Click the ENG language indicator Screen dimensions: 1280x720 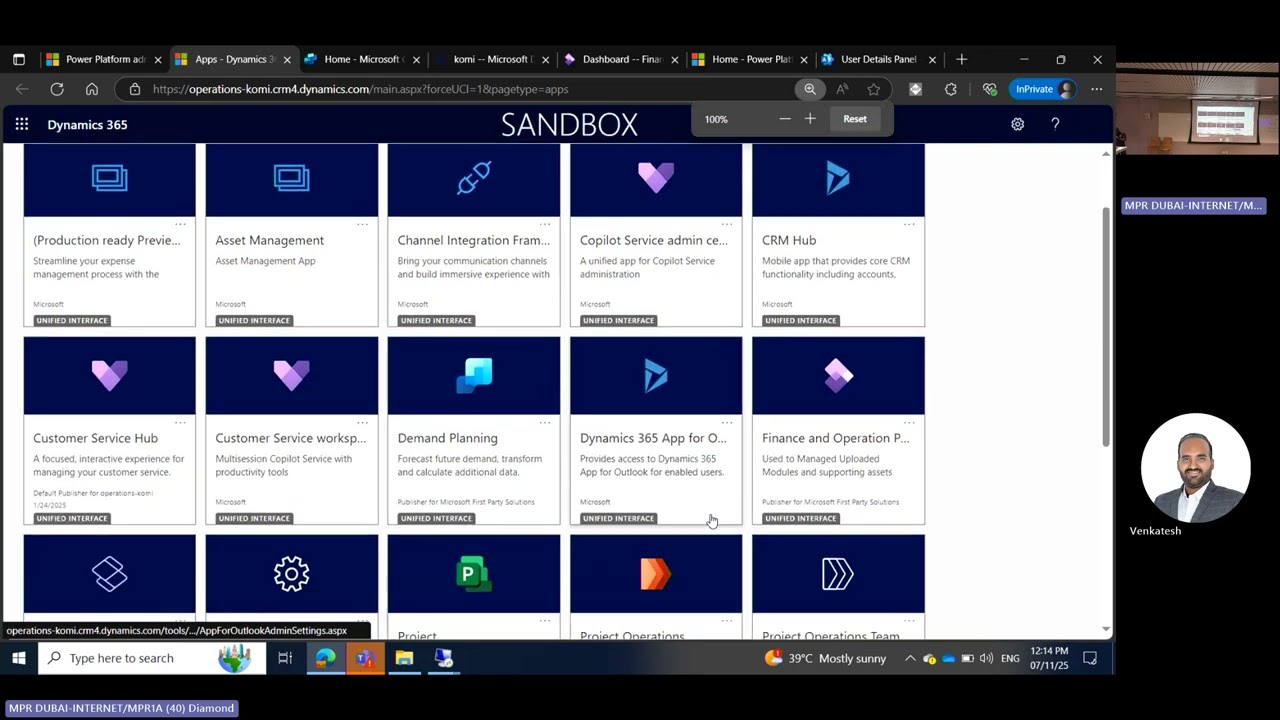point(1010,658)
